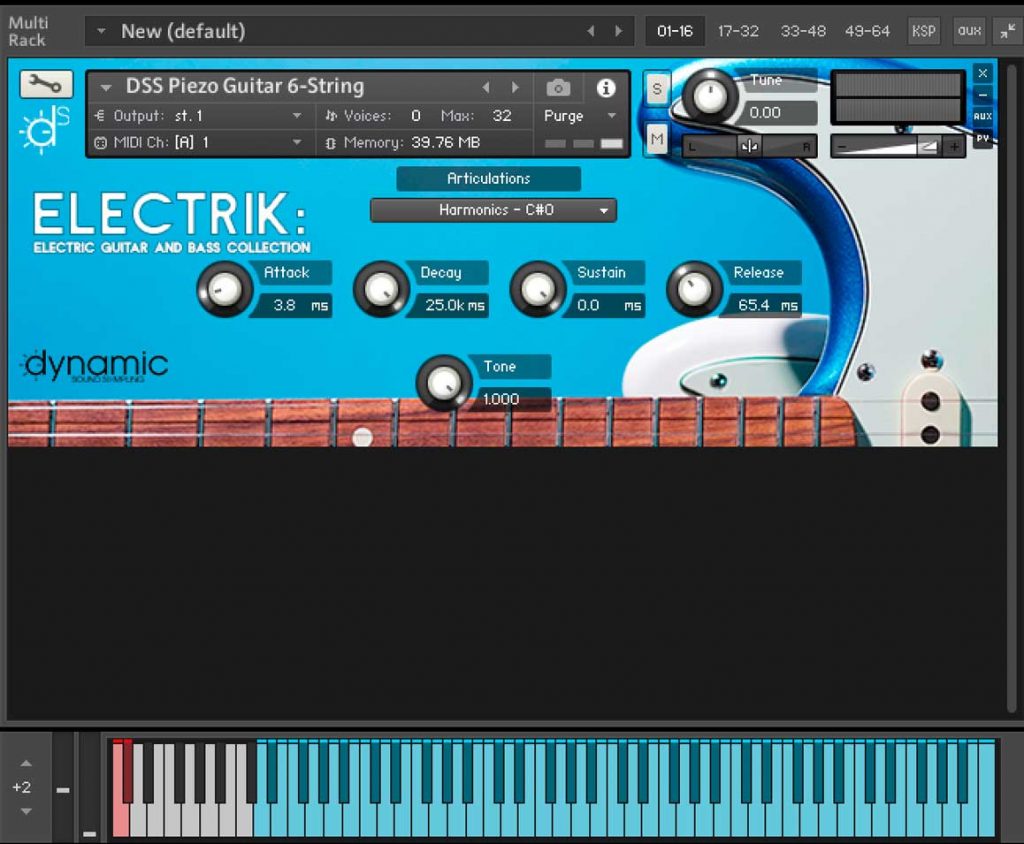Image resolution: width=1024 pixels, height=844 pixels.
Task: Open instrument edit mode with wrench icon
Action: [46, 84]
